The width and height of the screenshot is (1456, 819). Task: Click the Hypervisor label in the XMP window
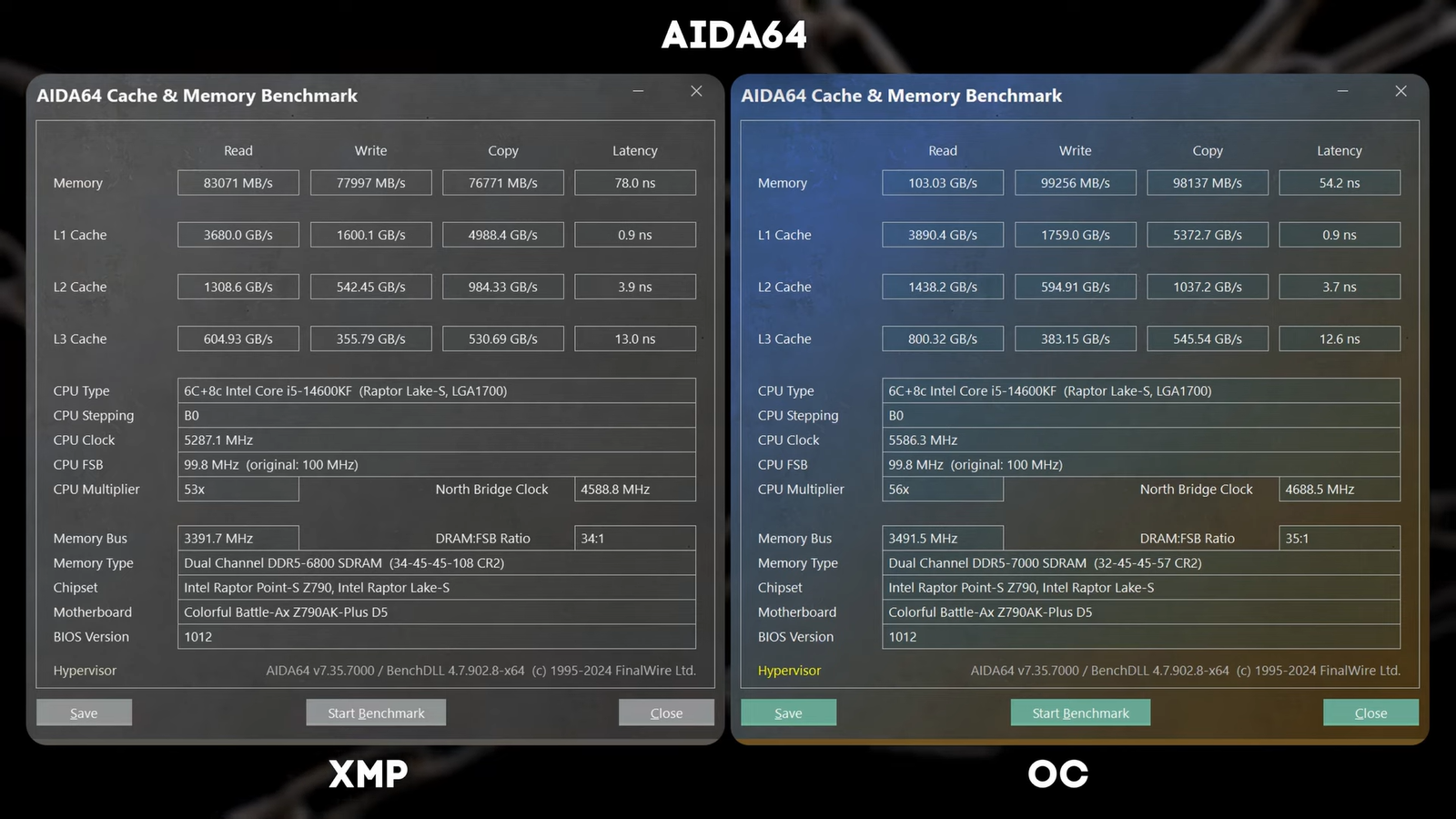tap(85, 671)
